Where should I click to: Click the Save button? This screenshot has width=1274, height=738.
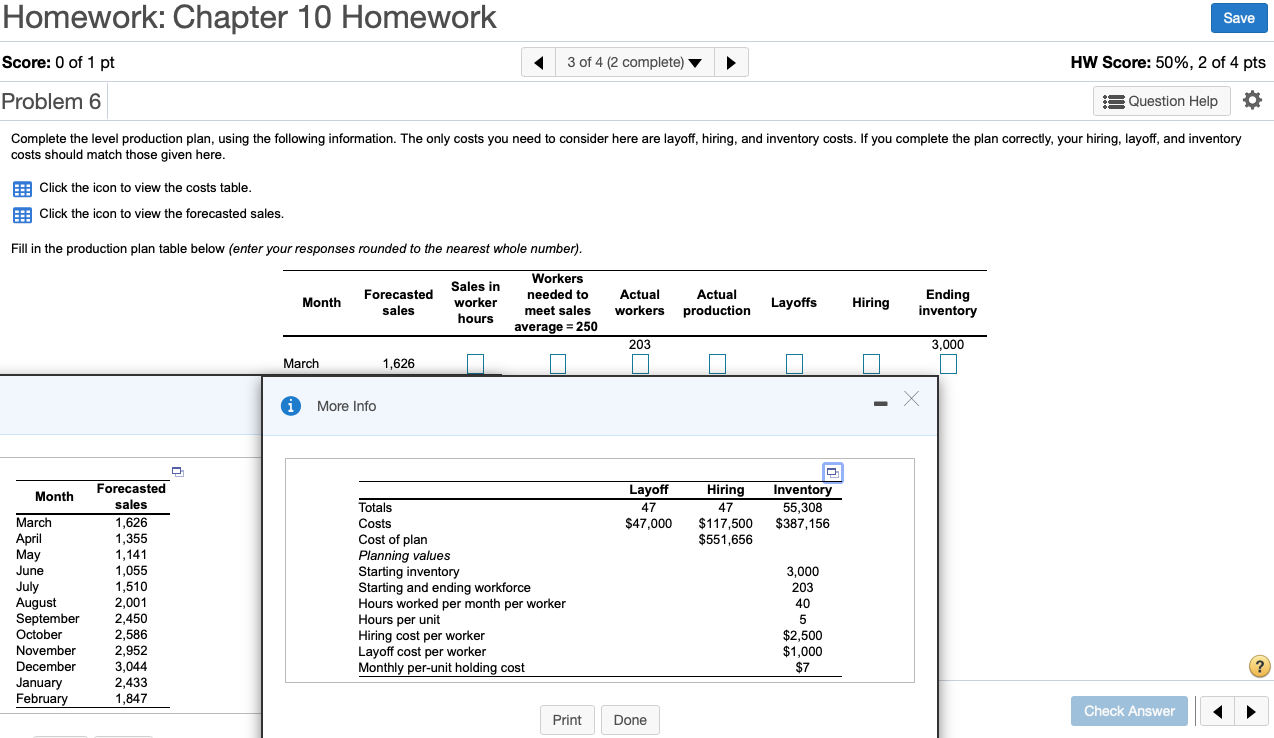tap(1239, 18)
